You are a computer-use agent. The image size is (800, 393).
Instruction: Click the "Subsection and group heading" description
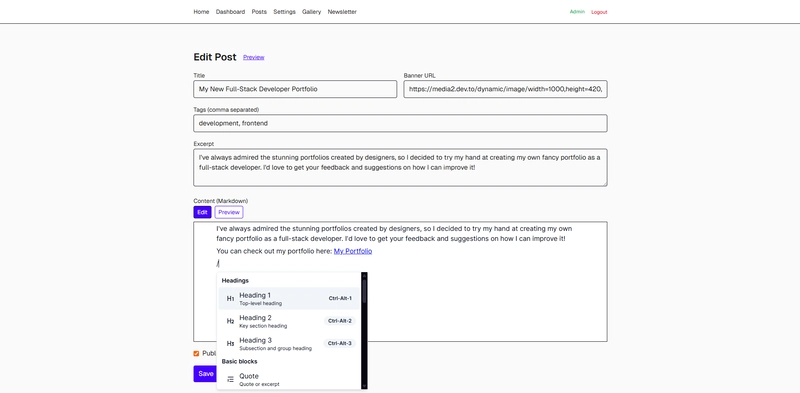click(x=275, y=348)
